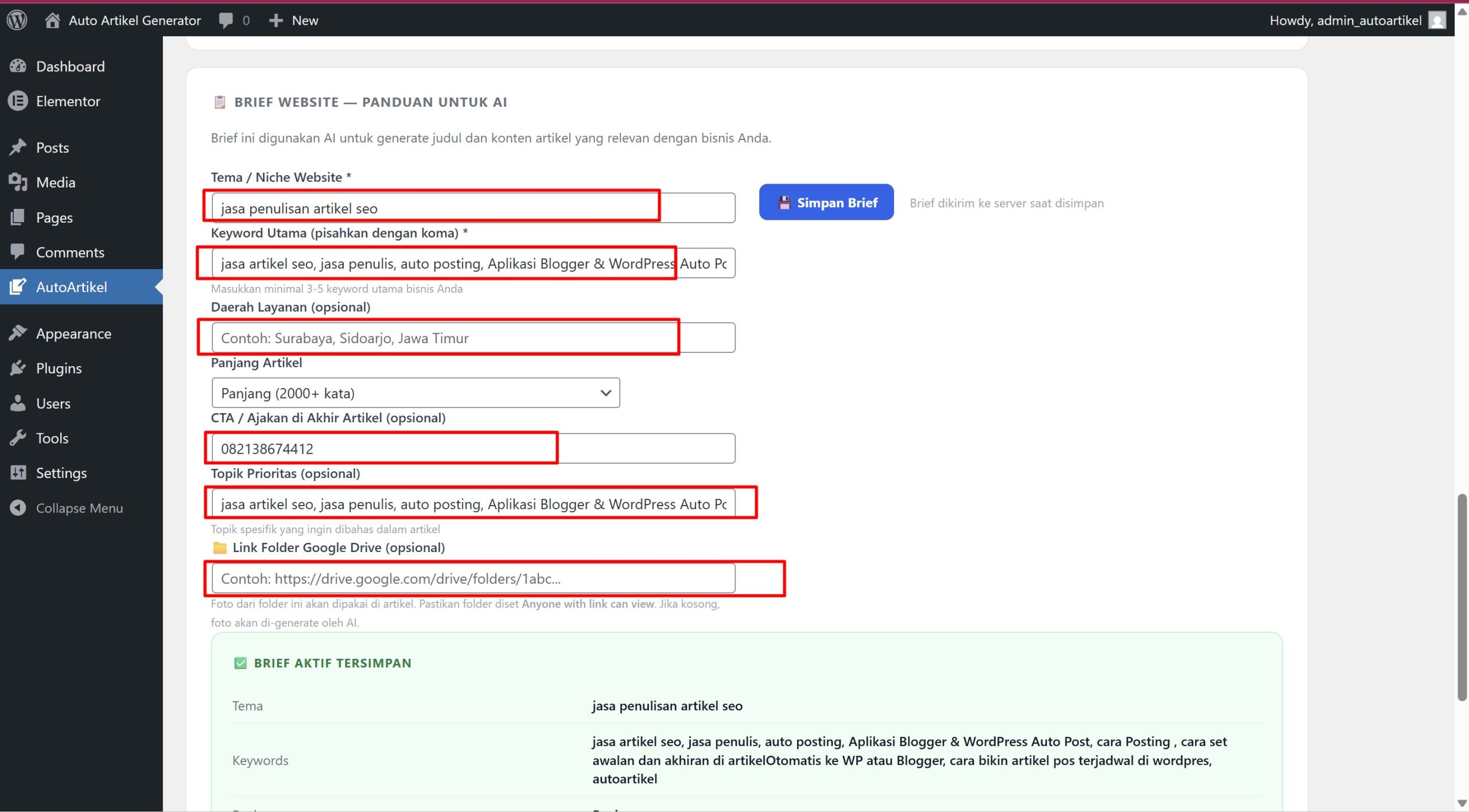Screen dimensions: 1469x812
Task: Go to the Settings menu item
Action: (61, 473)
